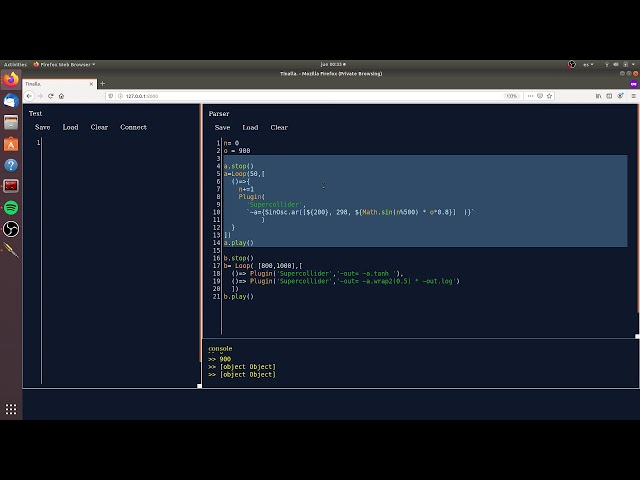Click the SinOsc.ar code on line 10
The image size is (640, 480).
[360, 212]
